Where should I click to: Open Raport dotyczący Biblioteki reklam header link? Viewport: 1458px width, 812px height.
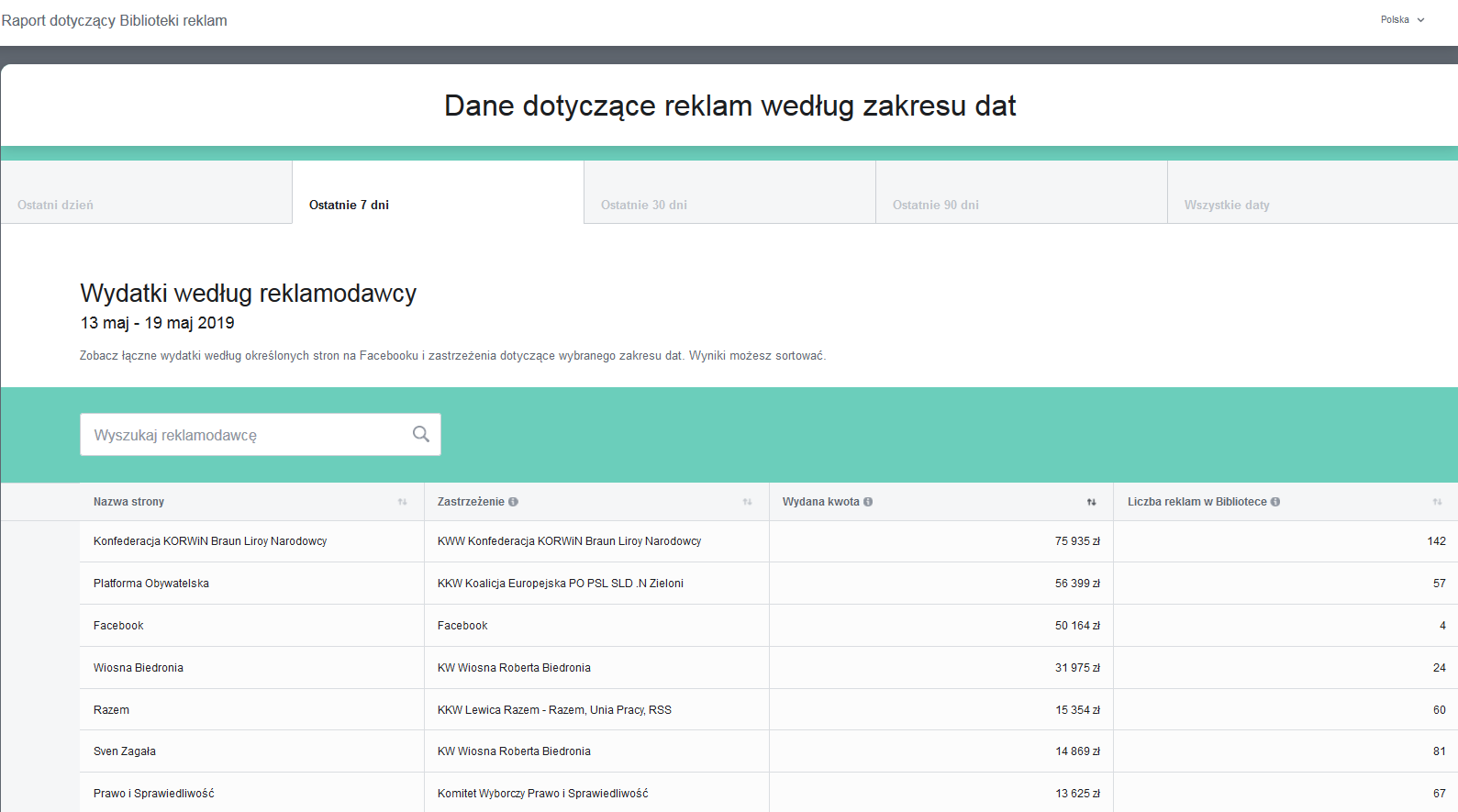(x=115, y=20)
